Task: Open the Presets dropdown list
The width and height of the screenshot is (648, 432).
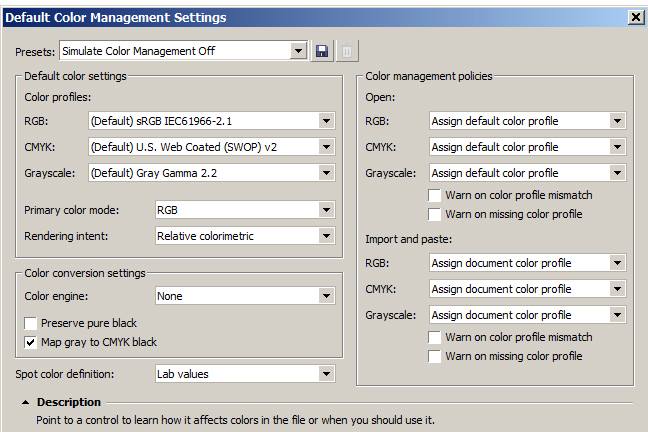Action: [298, 51]
